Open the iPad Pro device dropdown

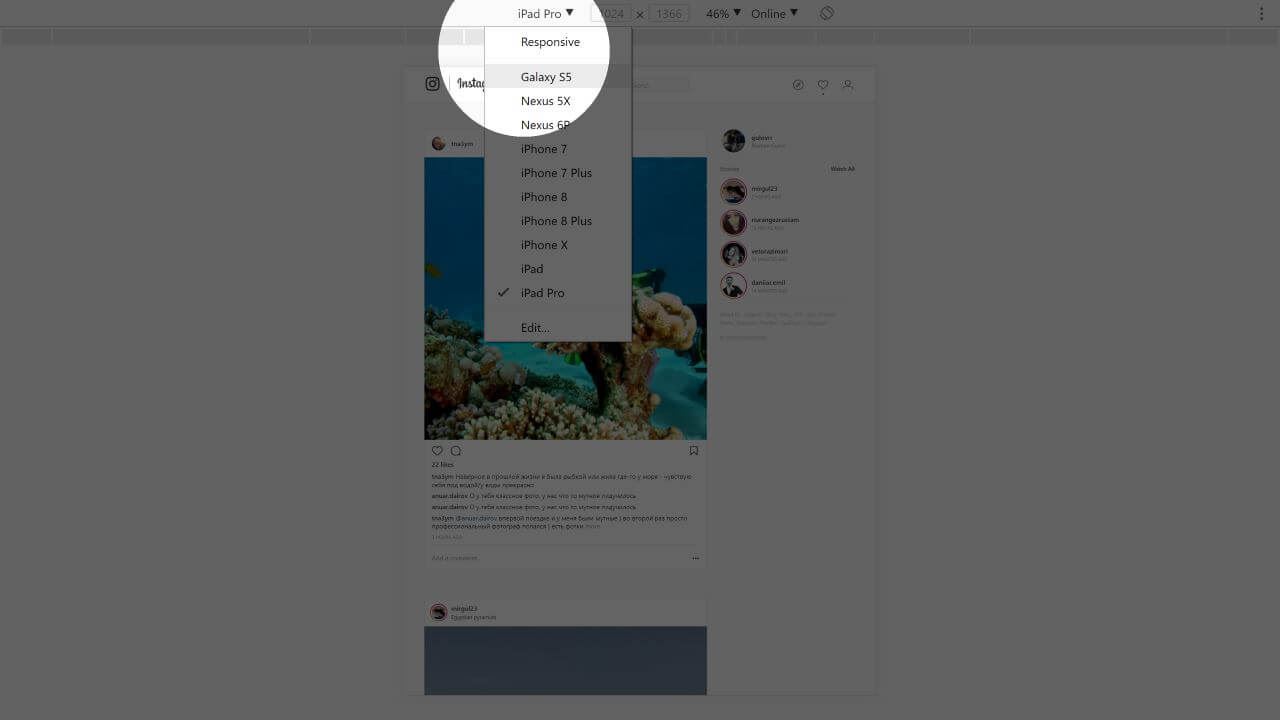point(545,13)
